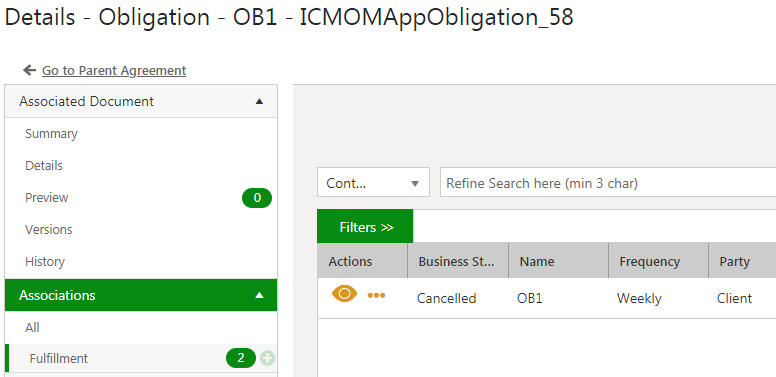Image resolution: width=776 pixels, height=377 pixels.
Task: Expand the Filters panel
Action: [x=365, y=227]
